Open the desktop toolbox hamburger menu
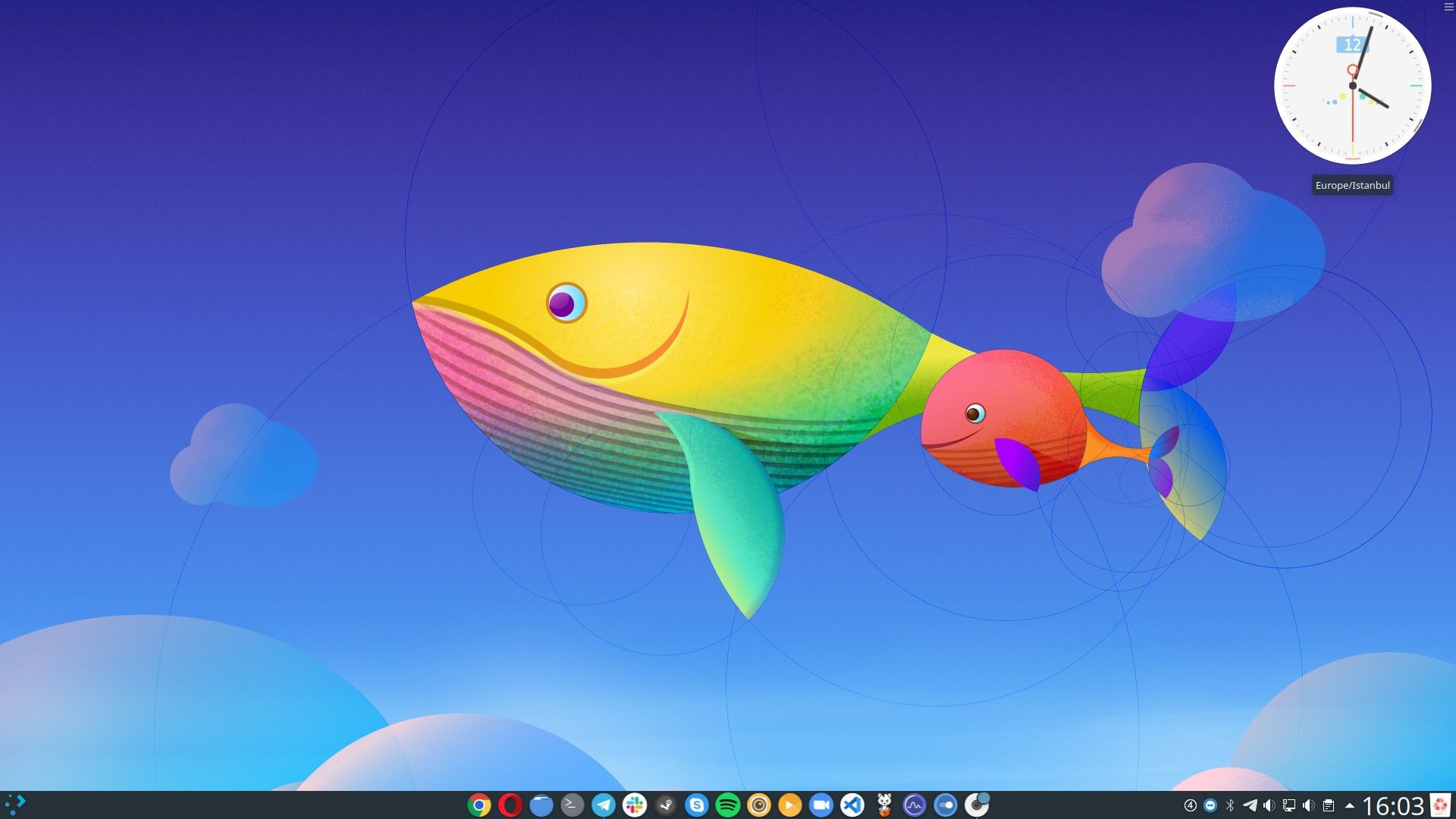Screen dimensions: 1456x819 pyautogui.click(x=1448, y=7)
